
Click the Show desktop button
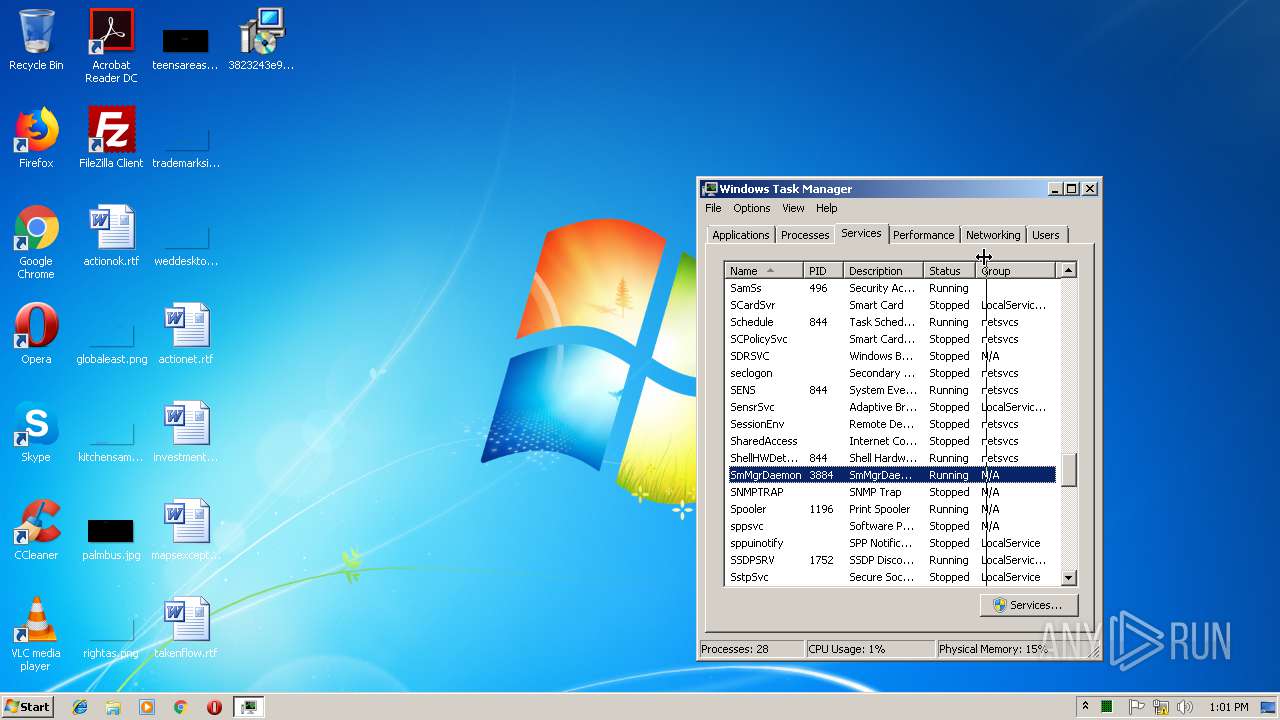click(1269, 707)
